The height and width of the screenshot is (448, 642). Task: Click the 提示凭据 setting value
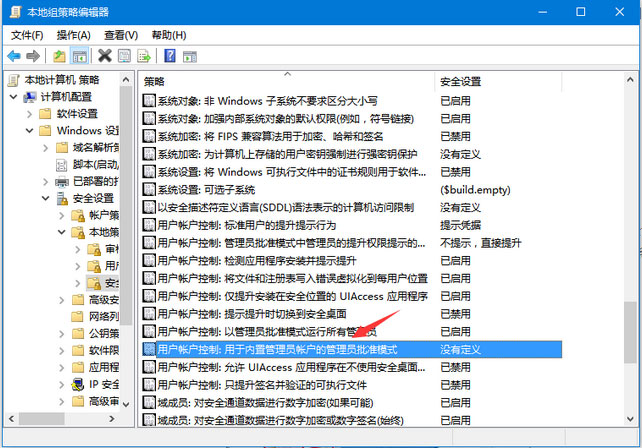click(x=460, y=225)
